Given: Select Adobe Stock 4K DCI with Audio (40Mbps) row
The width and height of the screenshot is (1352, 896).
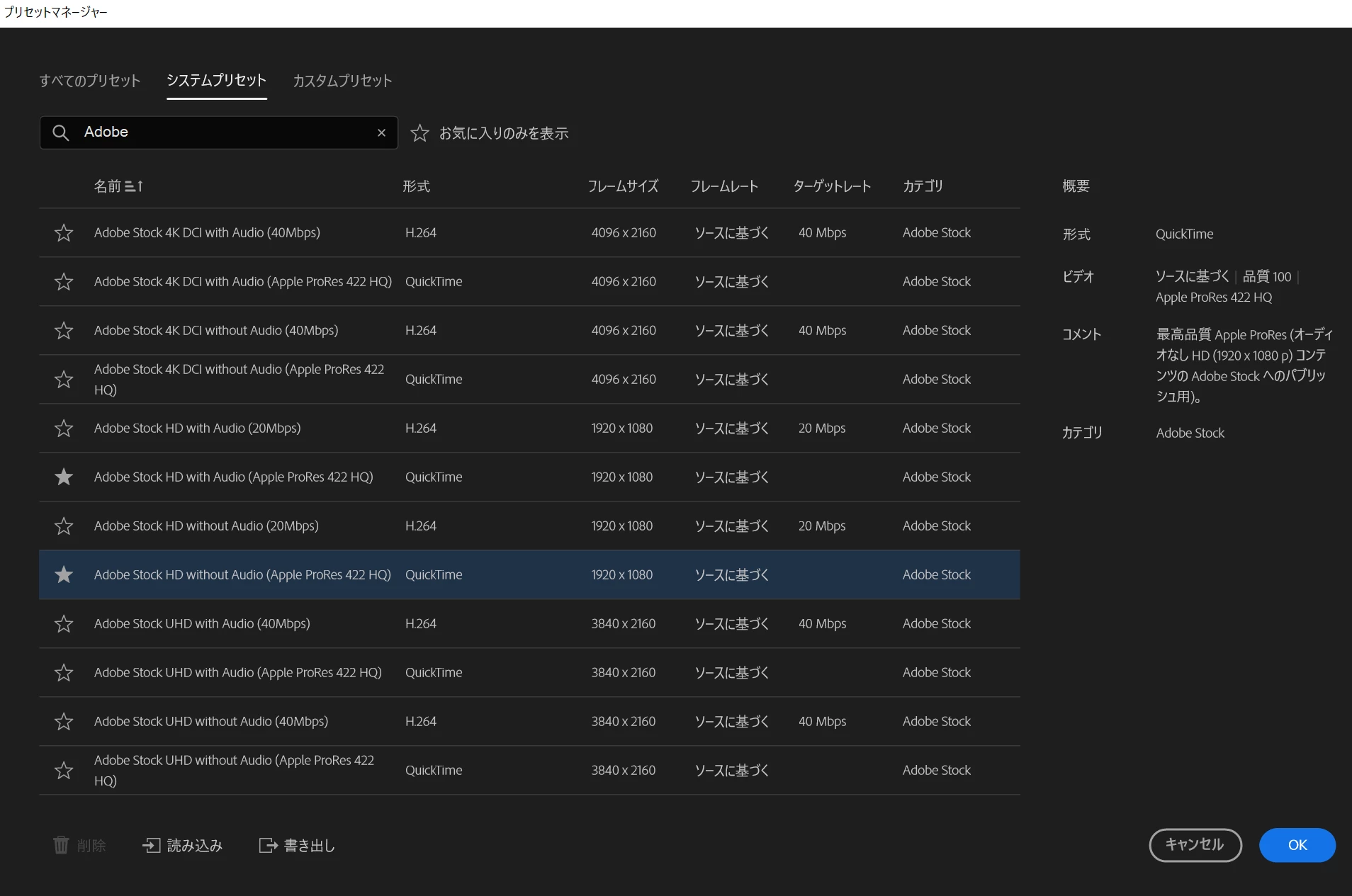Looking at the screenshot, I should [x=529, y=232].
